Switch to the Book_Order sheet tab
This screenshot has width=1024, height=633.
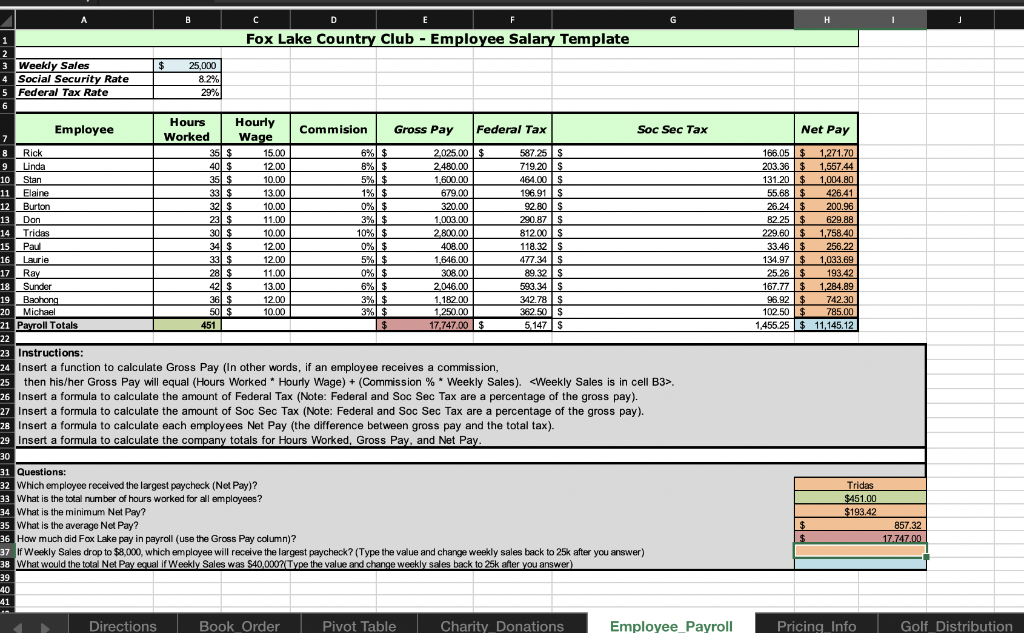239,625
